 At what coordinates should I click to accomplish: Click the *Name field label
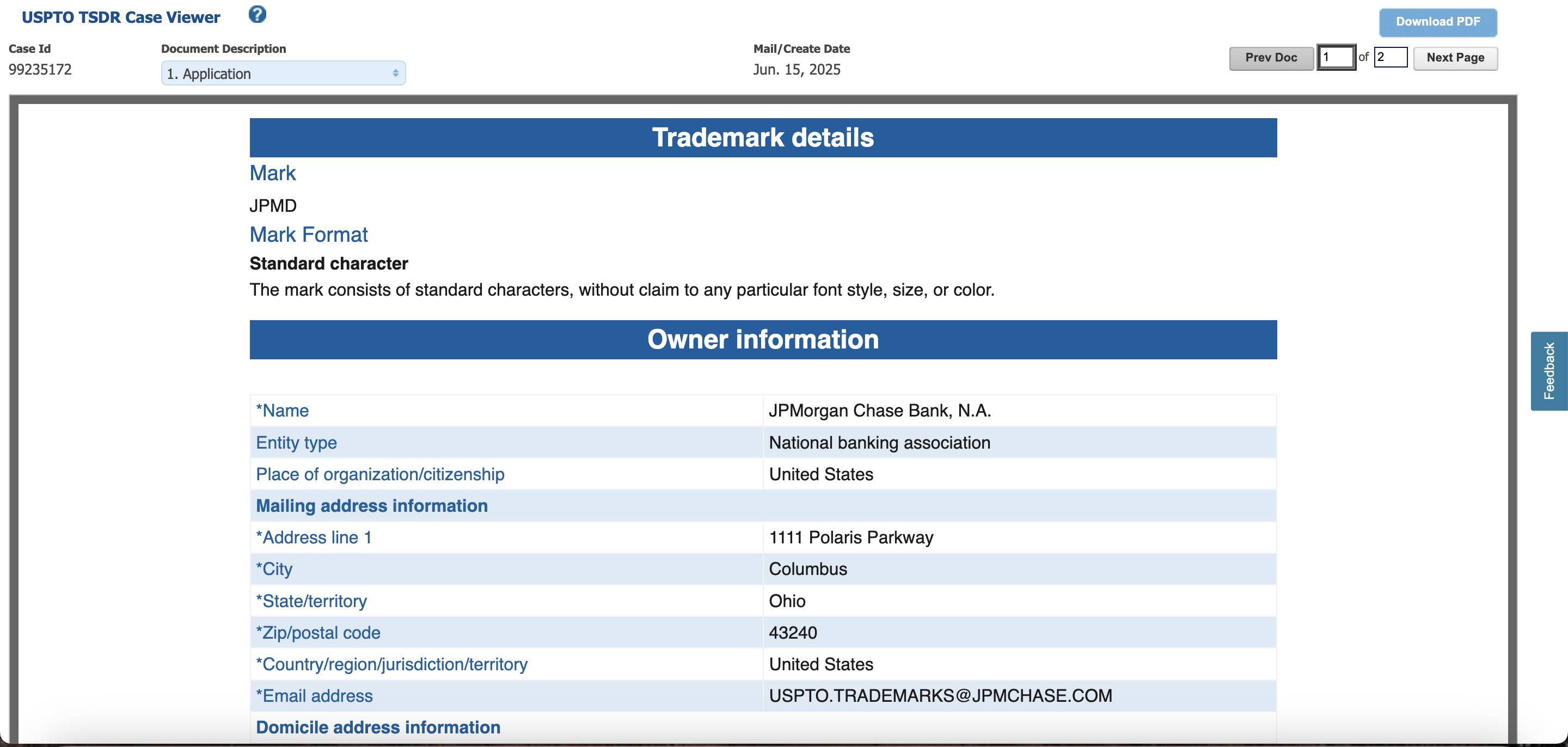click(x=283, y=411)
